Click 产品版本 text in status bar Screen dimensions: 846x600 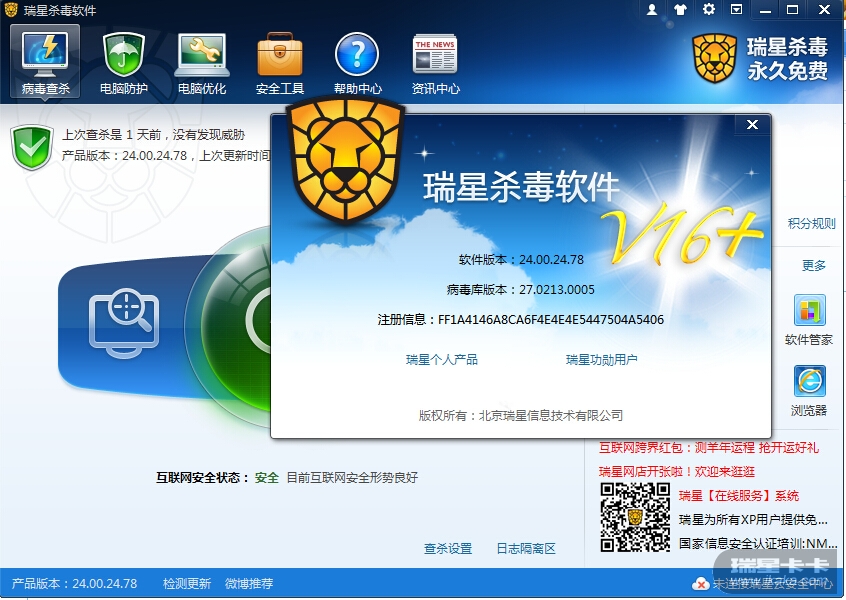(x=74, y=584)
